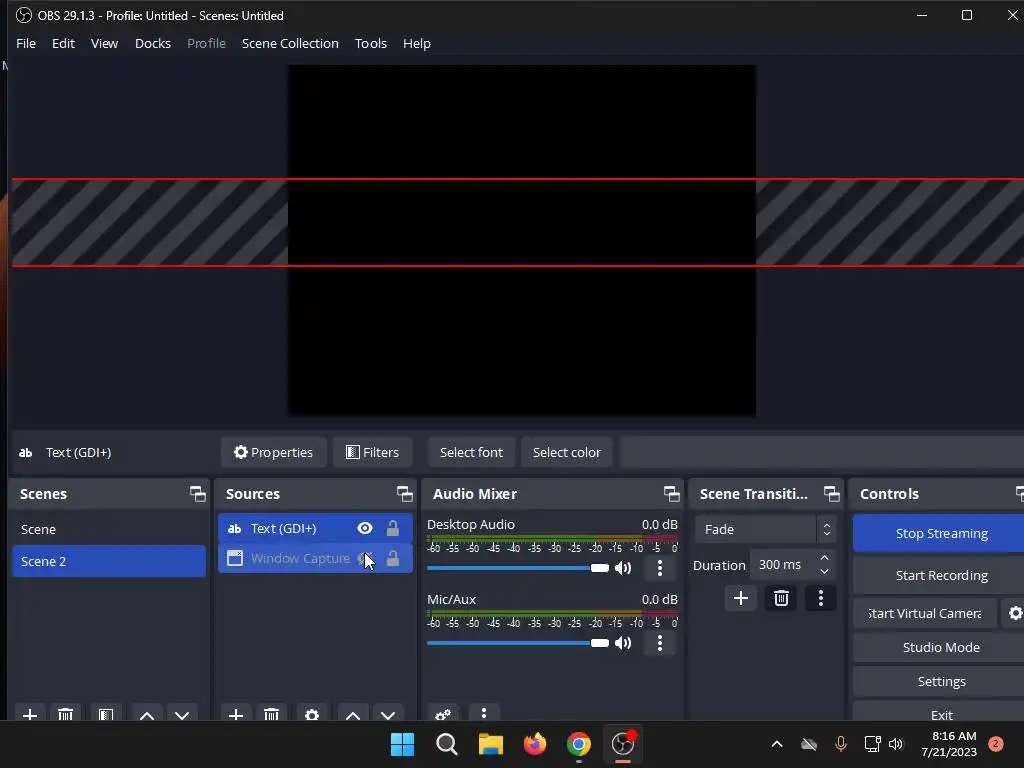Open the View menu
This screenshot has width=1024, height=768.
[104, 43]
